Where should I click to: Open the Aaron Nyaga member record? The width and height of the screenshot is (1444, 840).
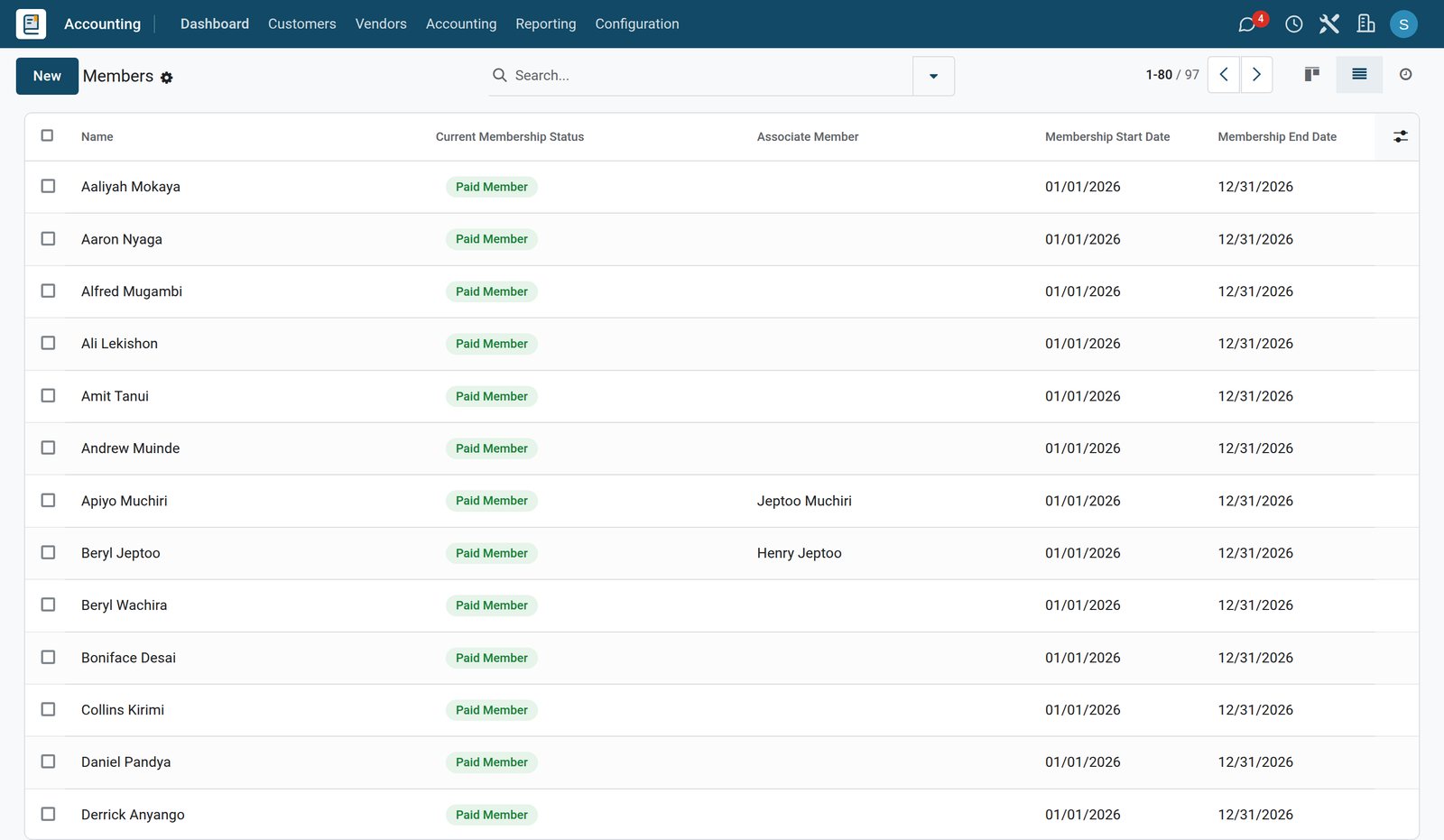coord(122,239)
